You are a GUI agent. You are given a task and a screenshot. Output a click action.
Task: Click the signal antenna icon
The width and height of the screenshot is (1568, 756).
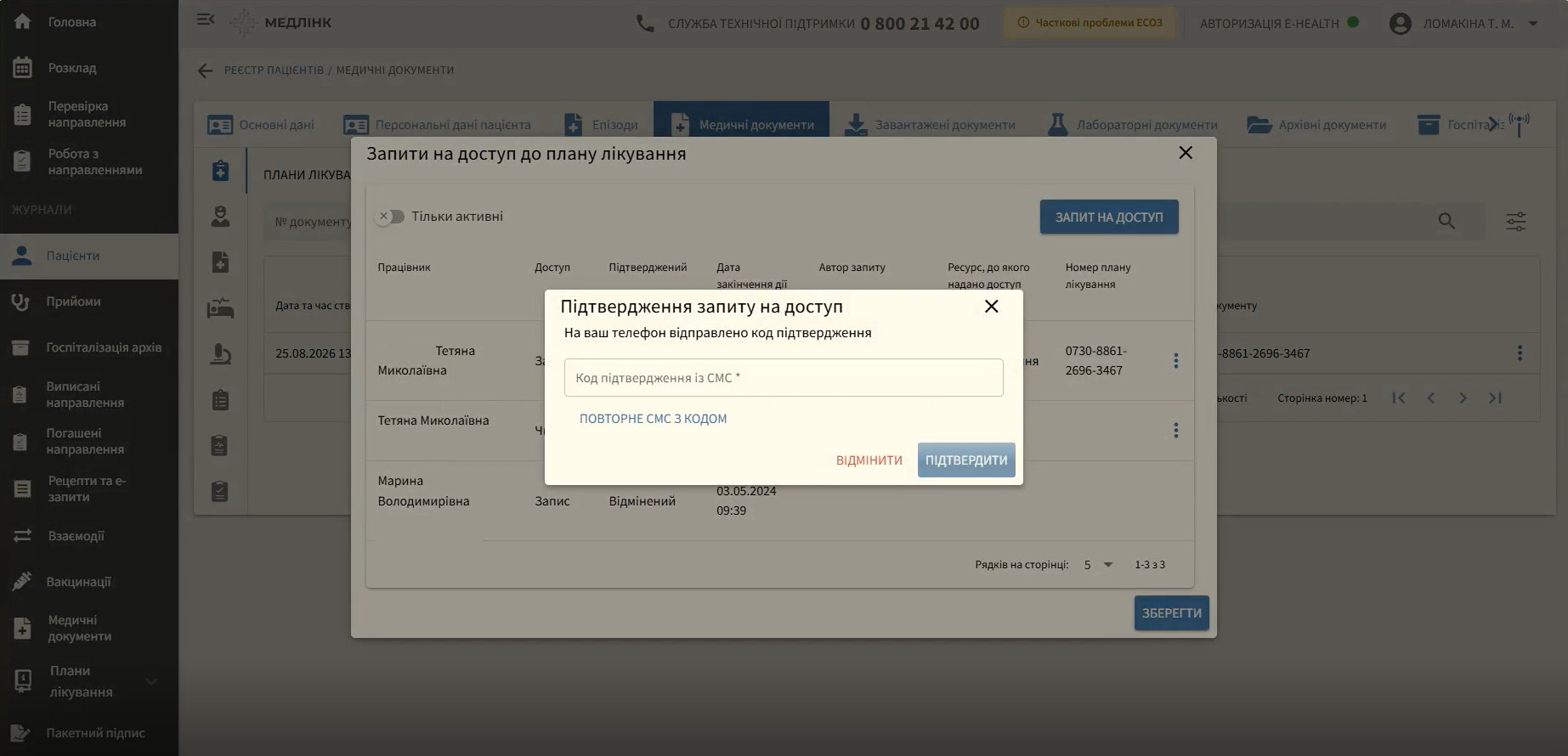[1520, 124]
